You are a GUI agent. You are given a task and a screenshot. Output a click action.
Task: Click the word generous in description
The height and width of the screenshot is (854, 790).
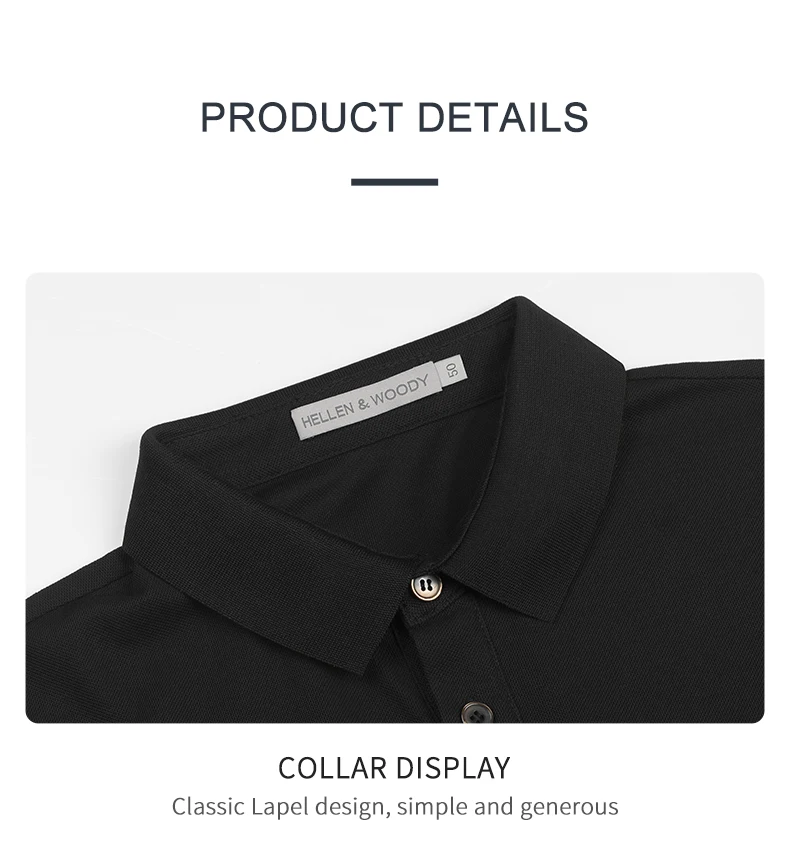[569, 807]
